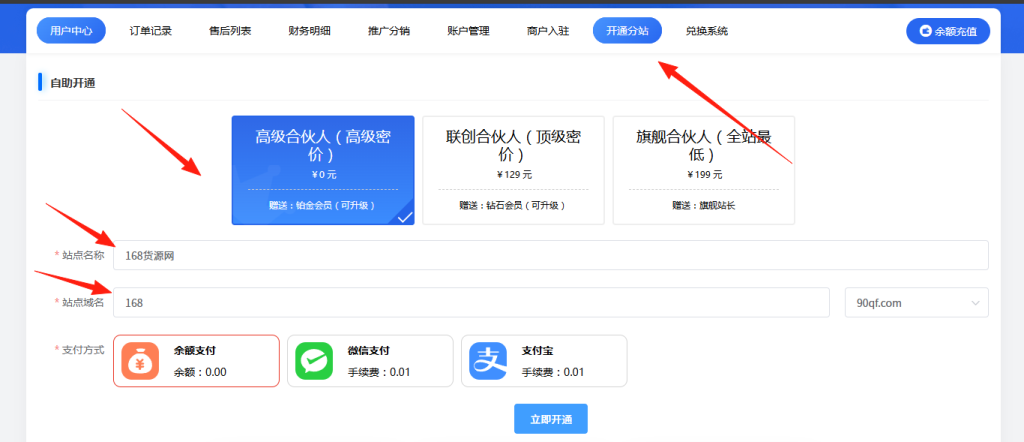Open the 商户入驻 tab
1024x442 pixels.
(548, 31)
